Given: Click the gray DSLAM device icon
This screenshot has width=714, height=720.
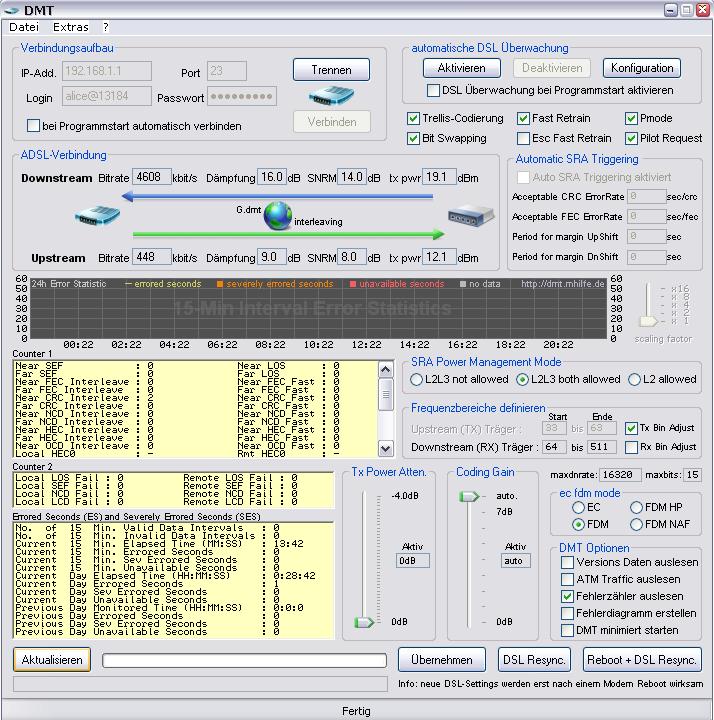Looking at the screenshot, I should click(472, 215).
